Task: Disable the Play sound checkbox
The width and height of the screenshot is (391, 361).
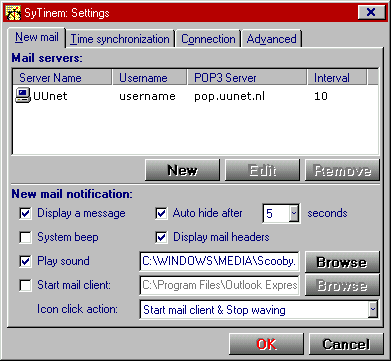Action: coord(26,261)
